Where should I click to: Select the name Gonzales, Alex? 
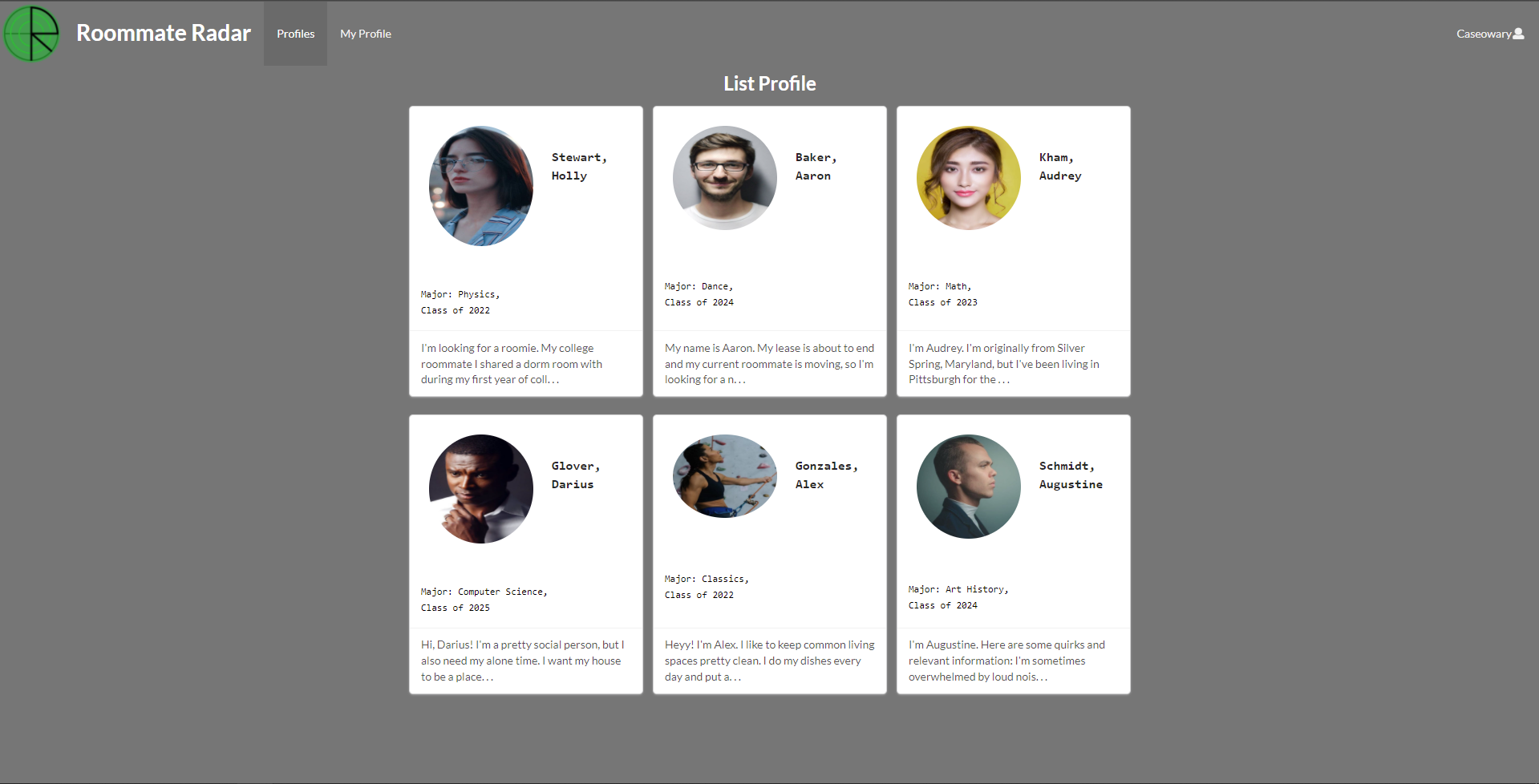(x=827, y=475)
